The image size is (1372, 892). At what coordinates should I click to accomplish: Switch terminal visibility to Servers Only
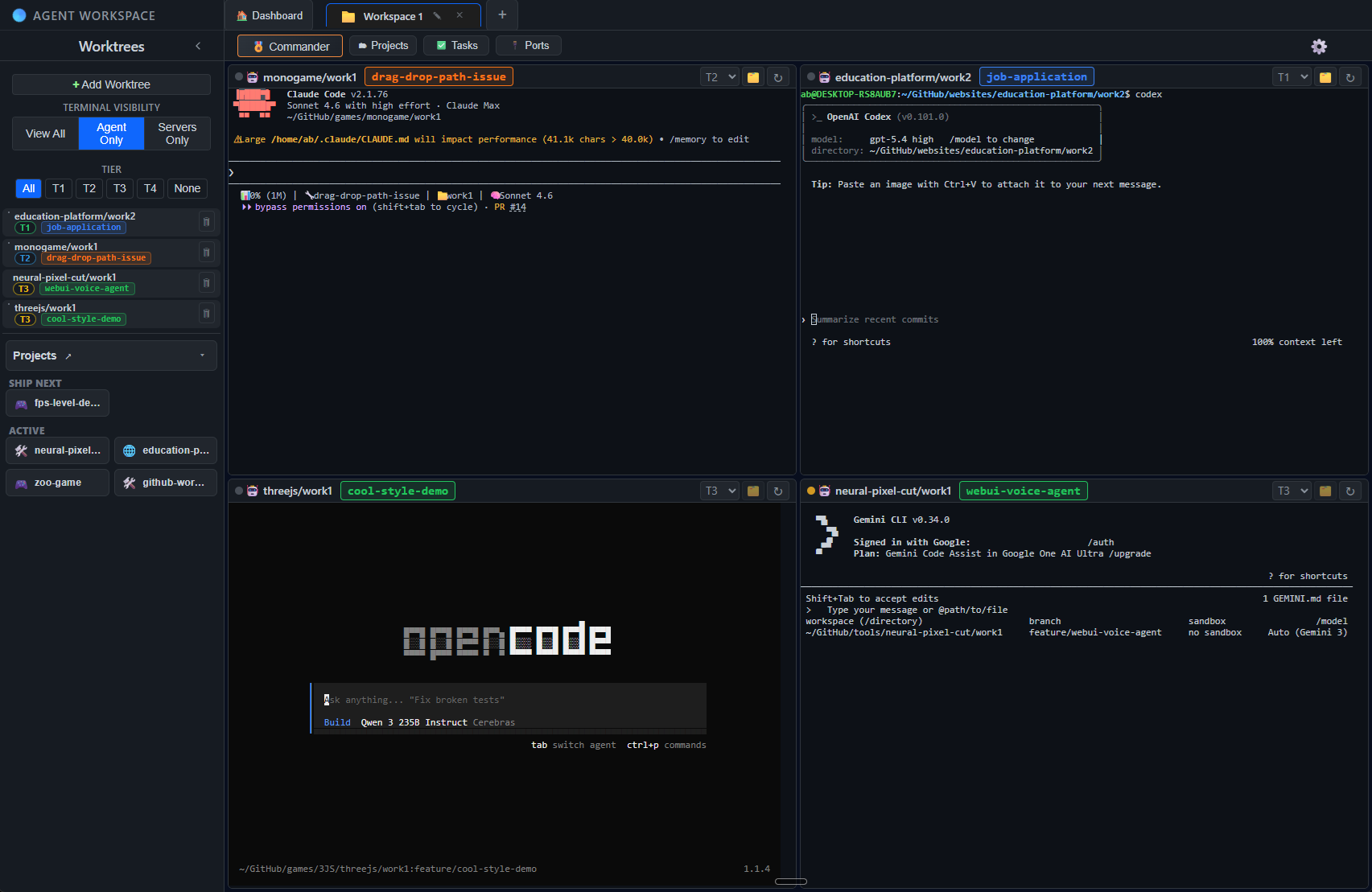point(176,134)
